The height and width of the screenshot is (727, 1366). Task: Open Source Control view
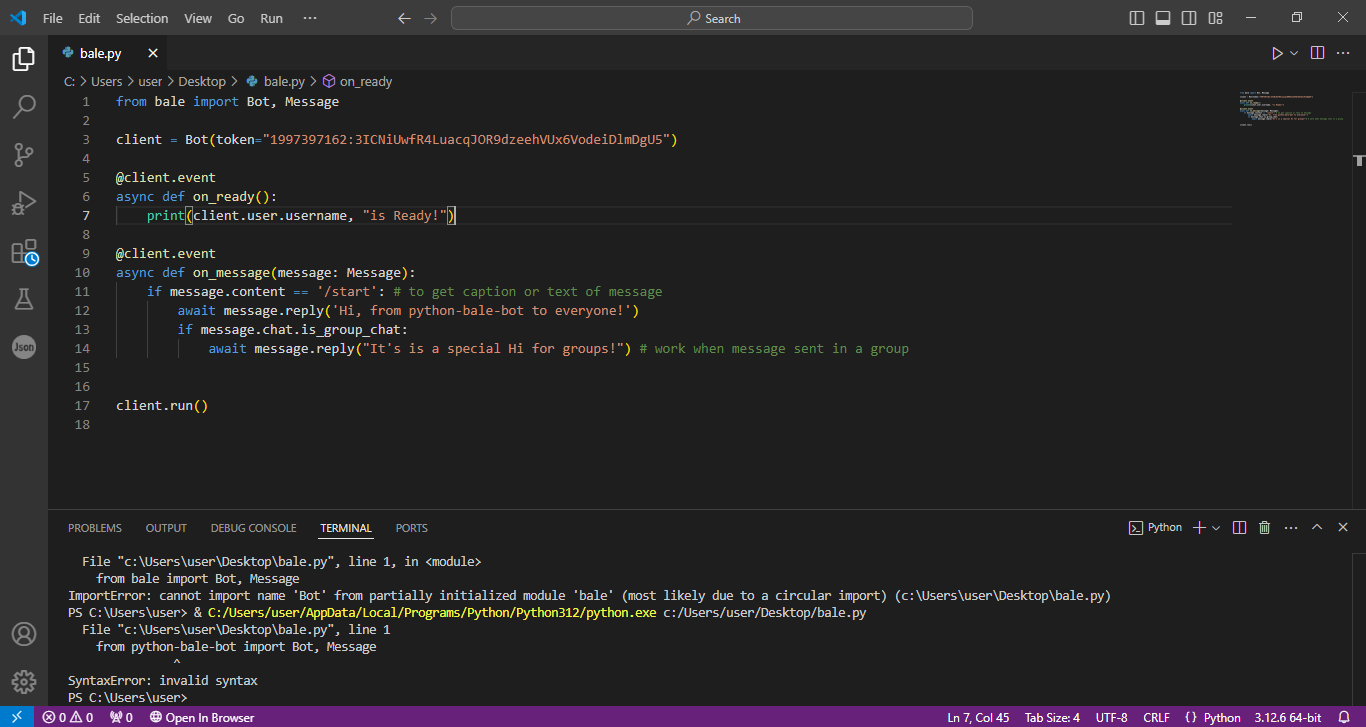coord(24,155)
